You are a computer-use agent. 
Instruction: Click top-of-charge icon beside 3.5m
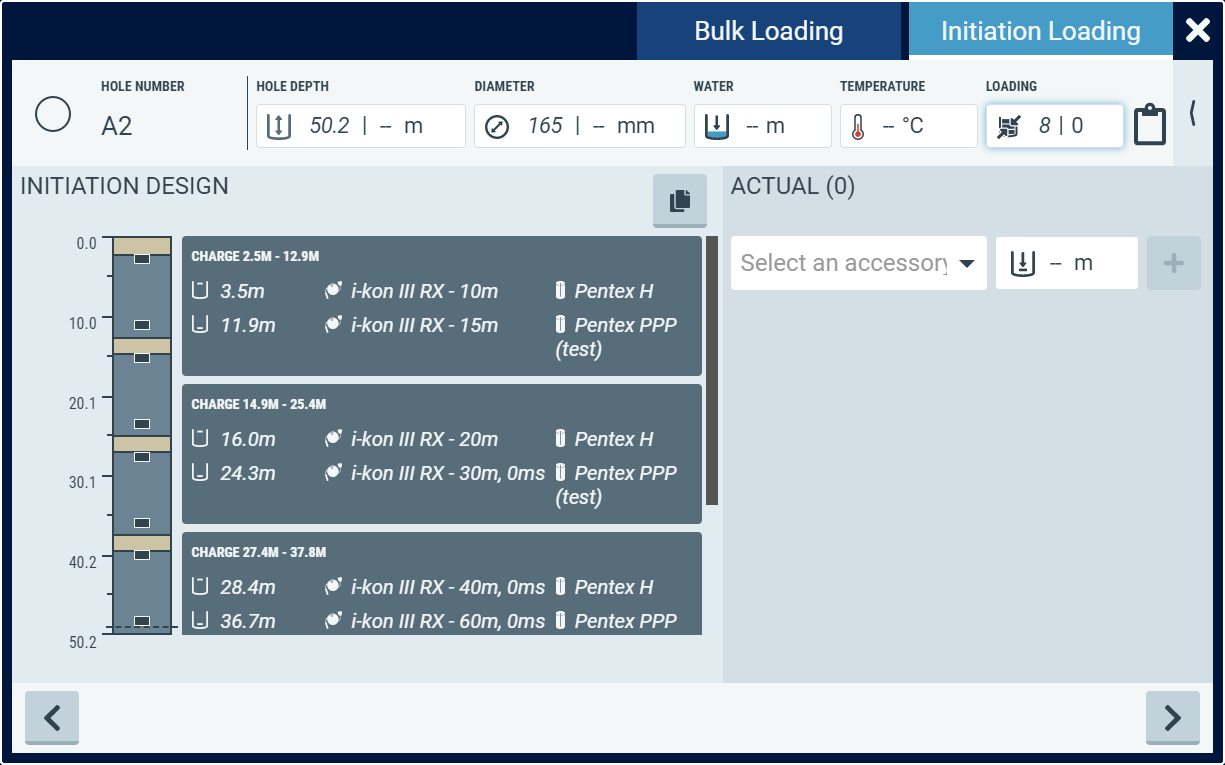tap(200, 291)
